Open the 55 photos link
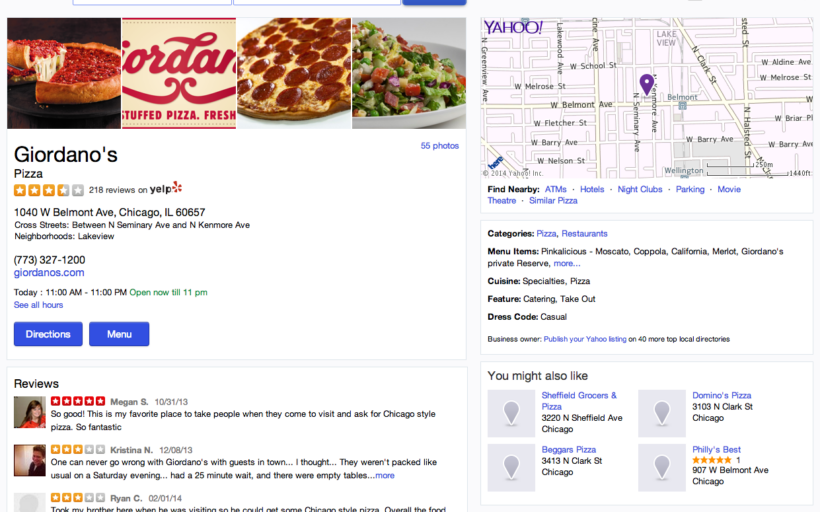 pos(440,146)
